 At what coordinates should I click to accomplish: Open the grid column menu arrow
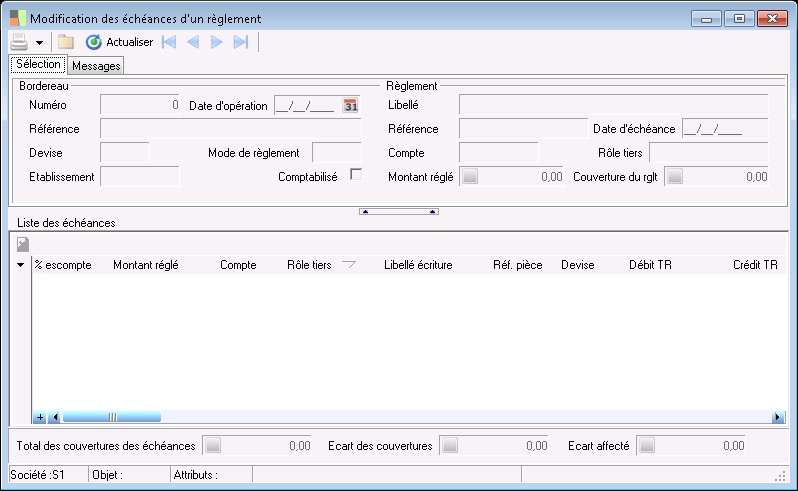[x=20, y=265]
